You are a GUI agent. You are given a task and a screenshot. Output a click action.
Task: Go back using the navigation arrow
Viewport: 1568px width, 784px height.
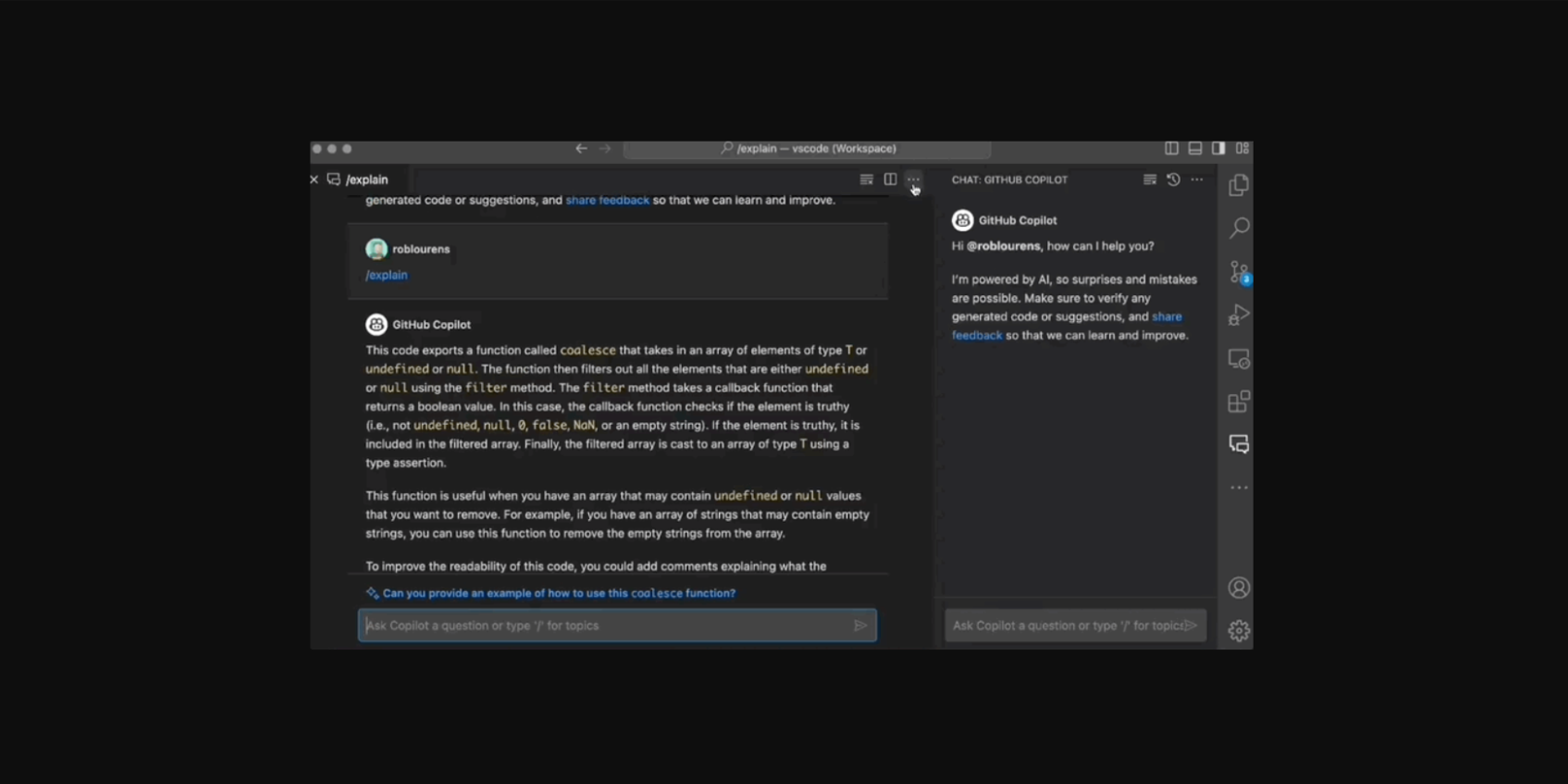click(x=581, y=148)
